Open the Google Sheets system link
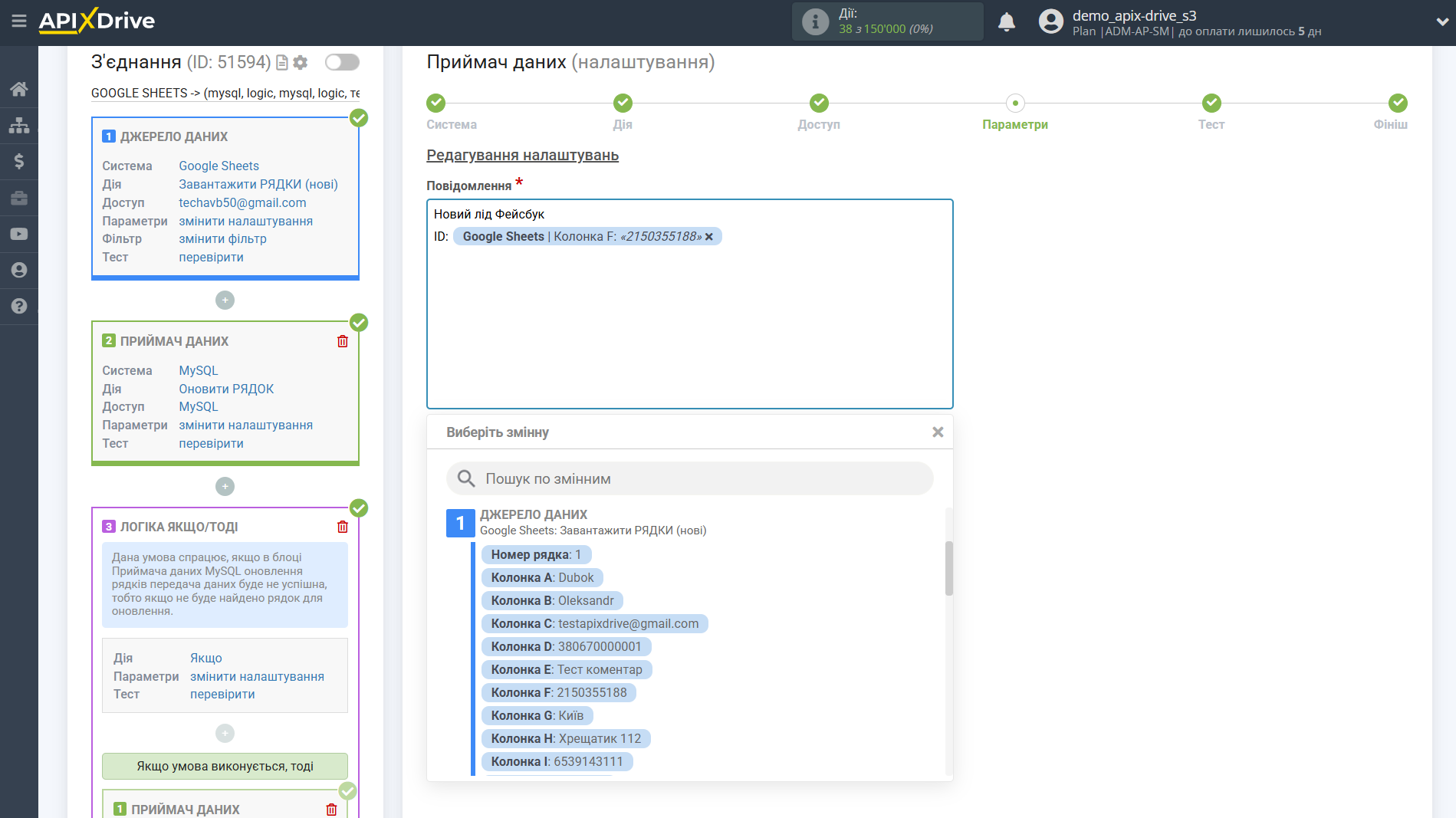This screenshot has width=1456, height=818. [x=219, y=166]
